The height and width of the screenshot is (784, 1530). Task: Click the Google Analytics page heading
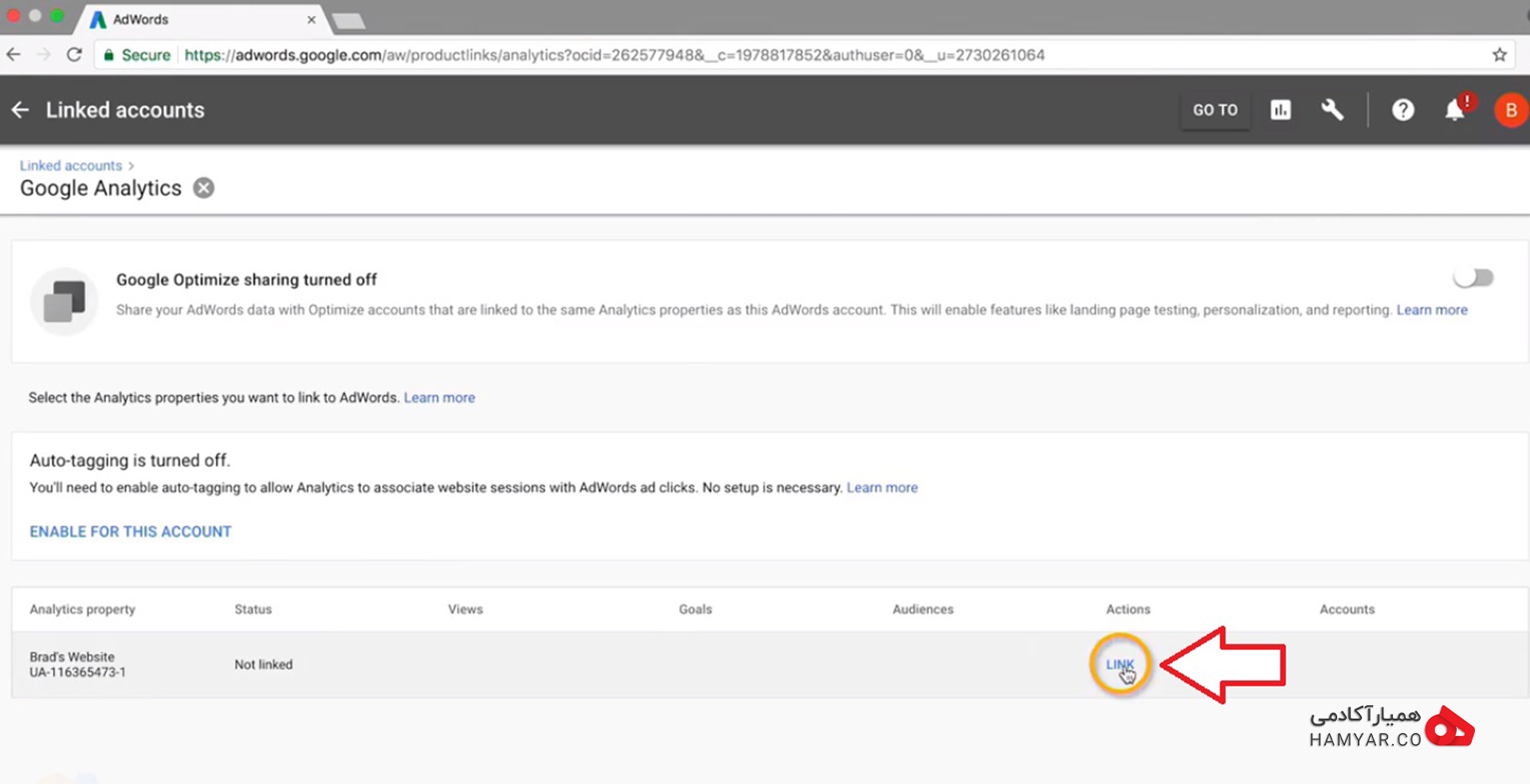[100, 188]
